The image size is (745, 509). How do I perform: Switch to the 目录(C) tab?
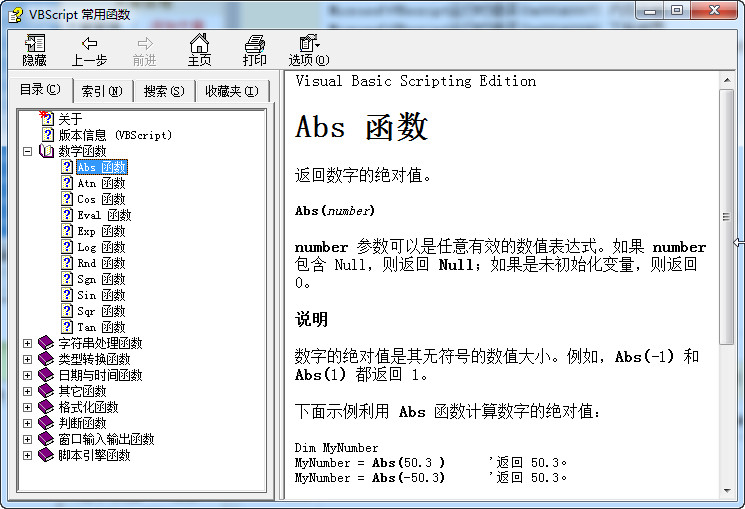click(40, 89)
